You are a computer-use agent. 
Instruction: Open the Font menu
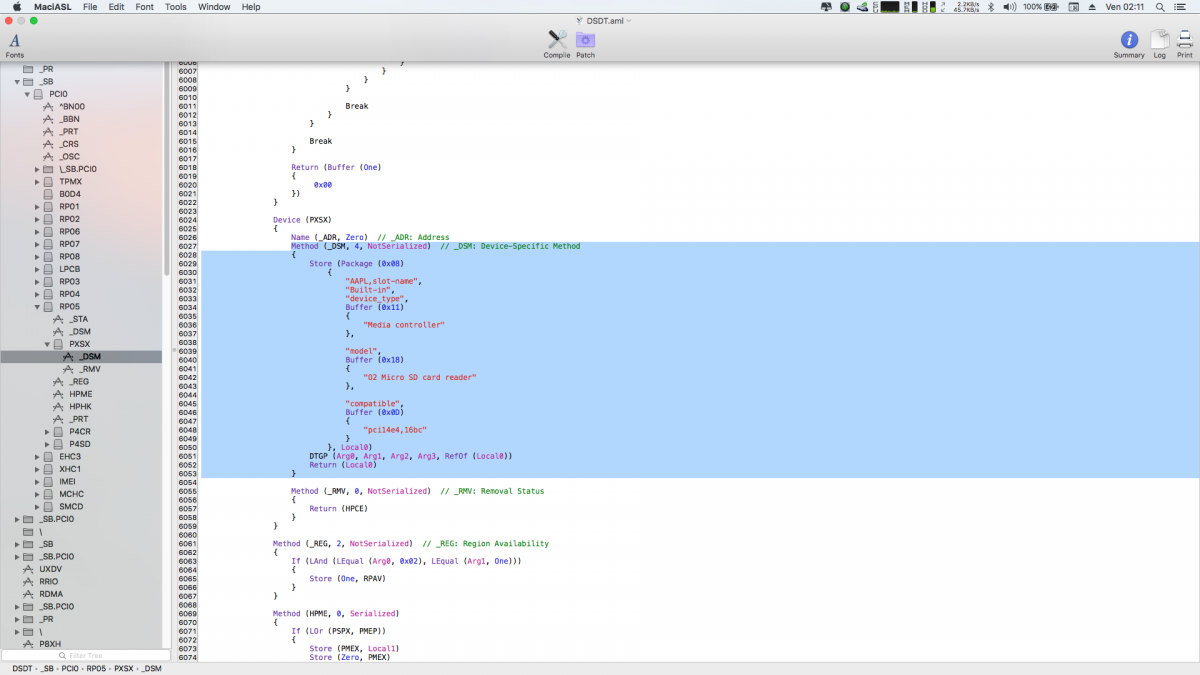145,7
